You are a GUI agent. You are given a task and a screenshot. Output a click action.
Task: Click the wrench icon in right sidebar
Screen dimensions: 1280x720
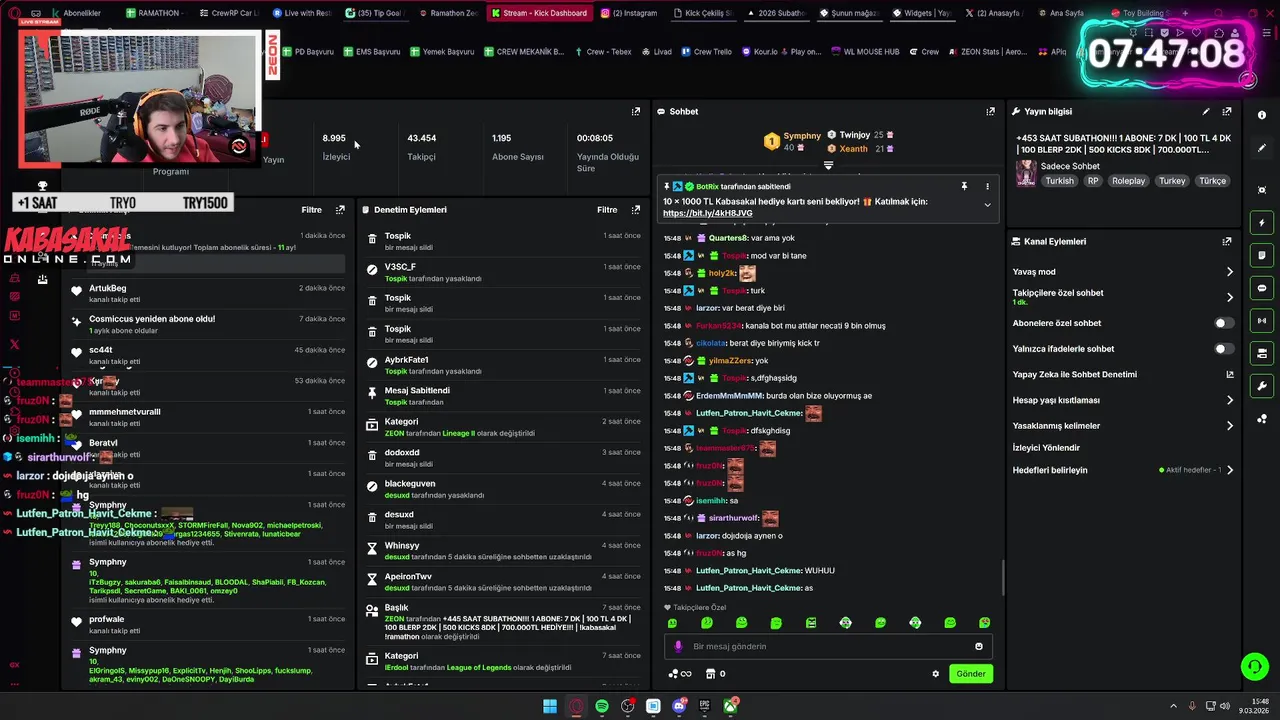pos(1262,386)
